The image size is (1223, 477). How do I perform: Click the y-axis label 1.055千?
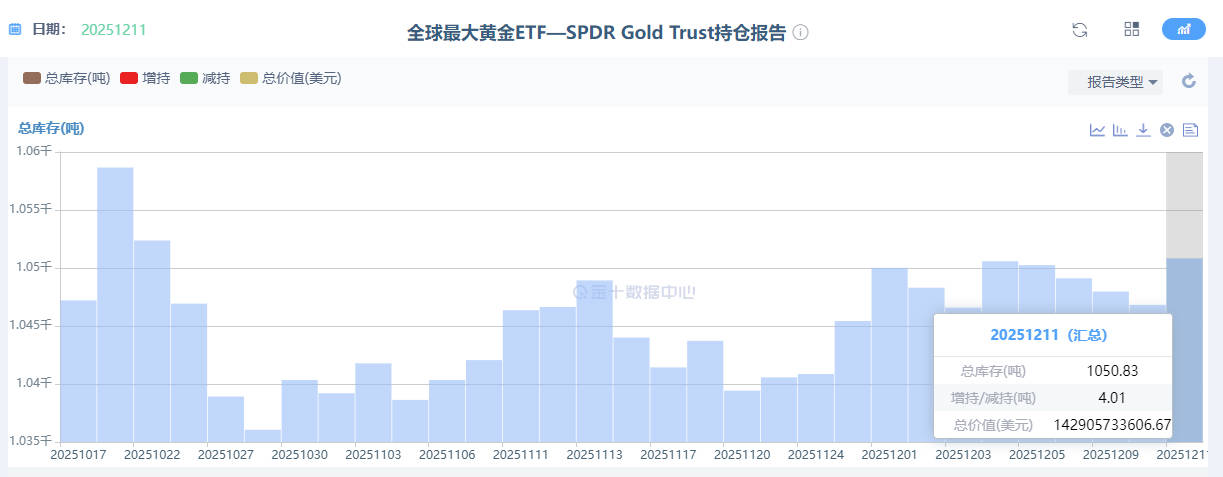tap(28, 209)
